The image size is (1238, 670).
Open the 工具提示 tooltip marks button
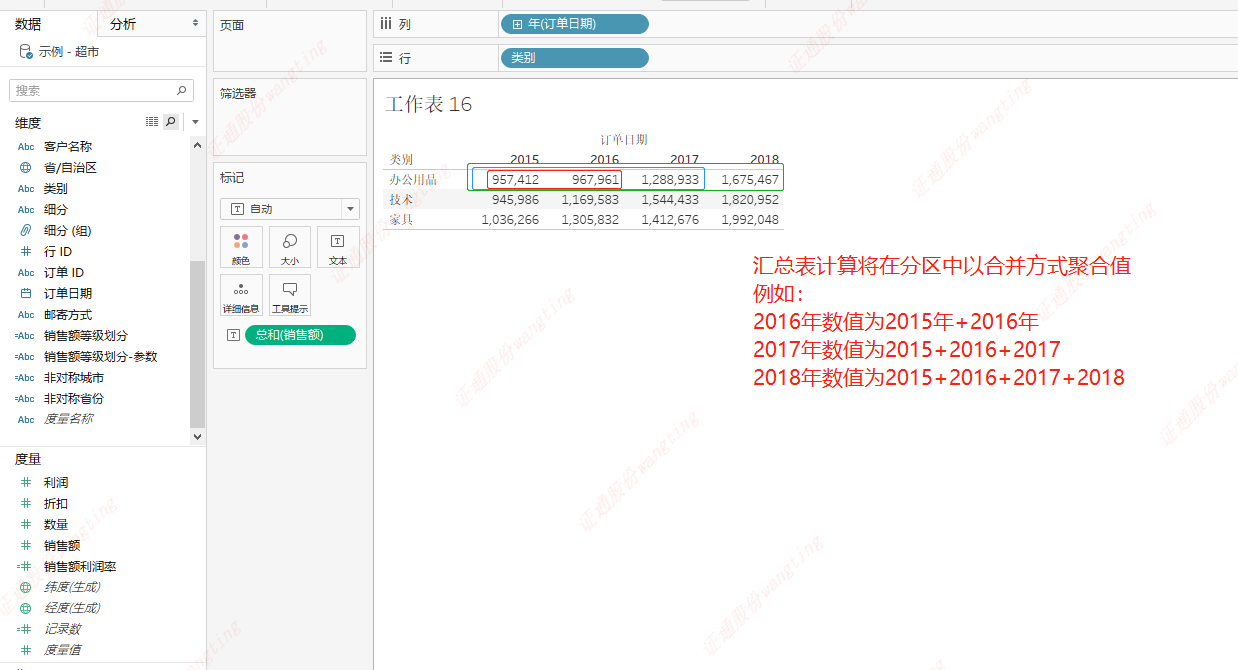290,295
